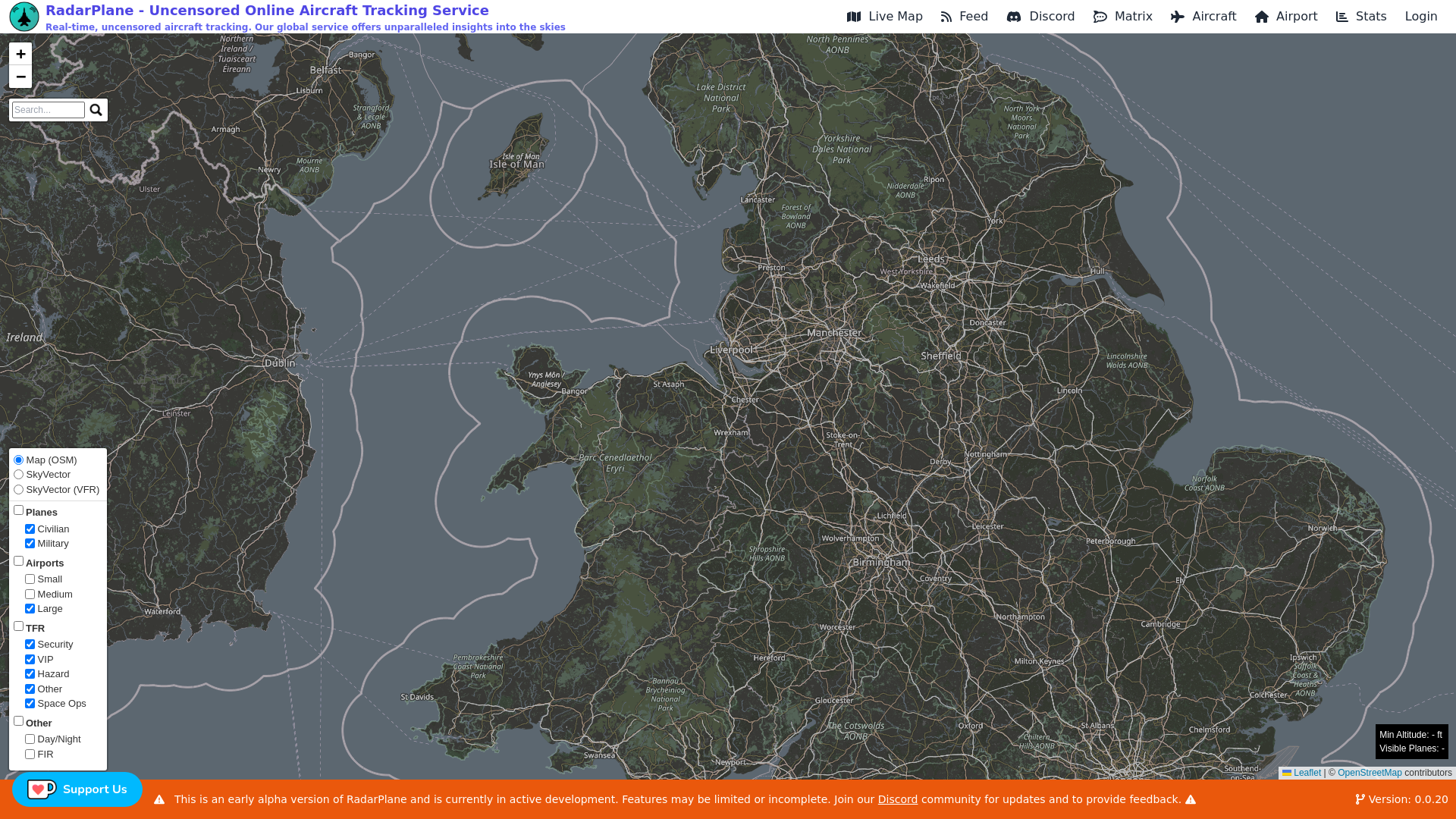Viewport: 1456px width, 819px height.
Task: Toggle the Day/Night overlay checkbox
Action: point(30,739)
